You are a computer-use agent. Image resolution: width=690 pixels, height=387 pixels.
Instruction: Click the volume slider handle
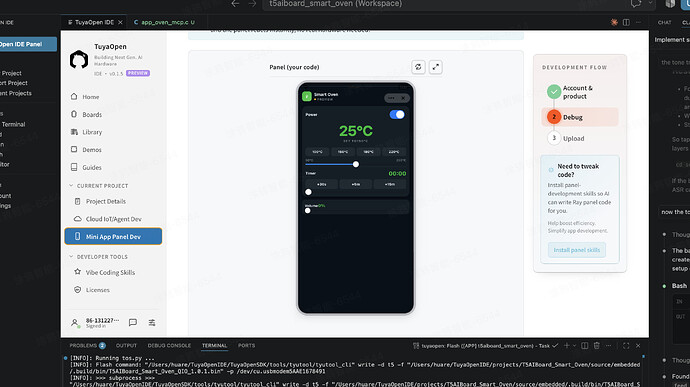tap(308, 210)
